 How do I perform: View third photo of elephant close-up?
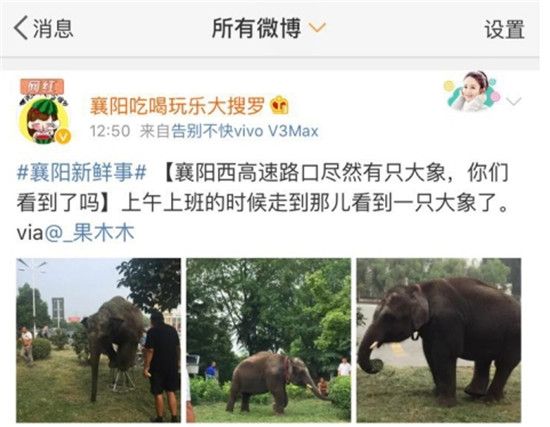[x=439, y=340]
